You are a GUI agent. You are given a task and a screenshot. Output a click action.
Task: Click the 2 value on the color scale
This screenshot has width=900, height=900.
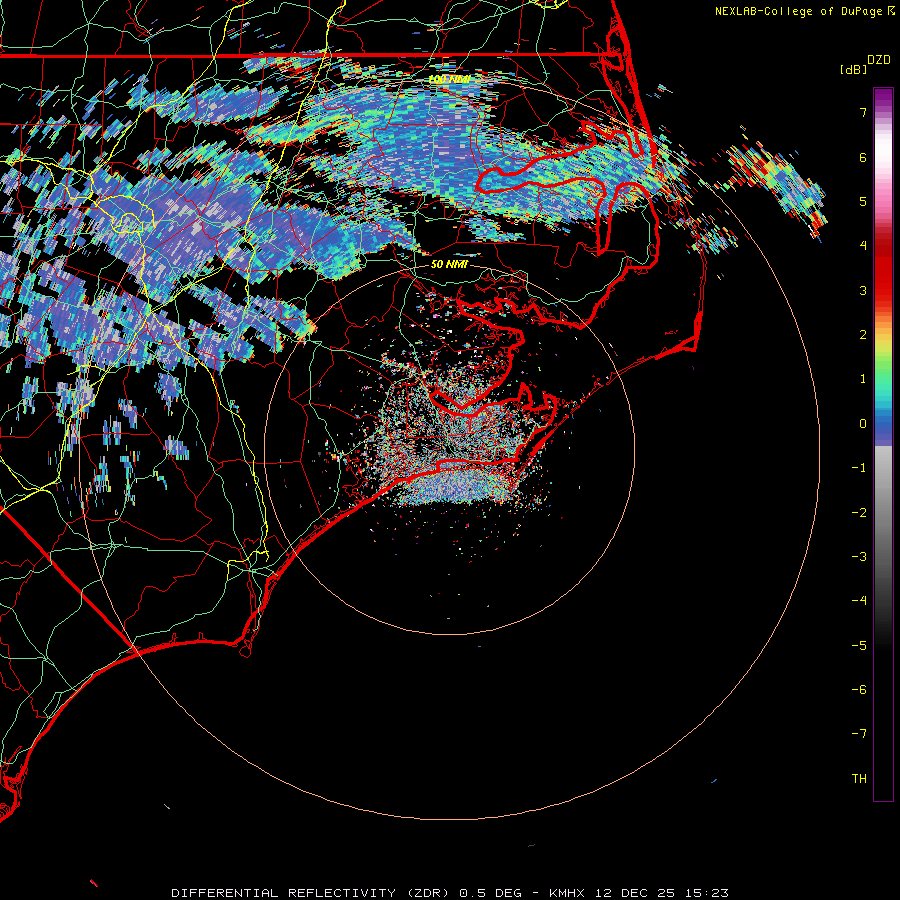coord(863,335)
